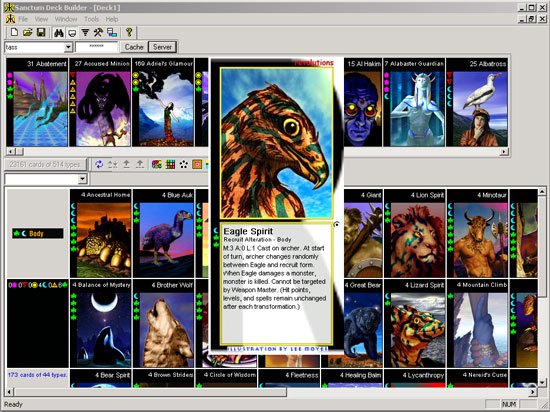550x412 pixels.
Task: Click the window layout arrangement icon
Action: tap(112, 33)
